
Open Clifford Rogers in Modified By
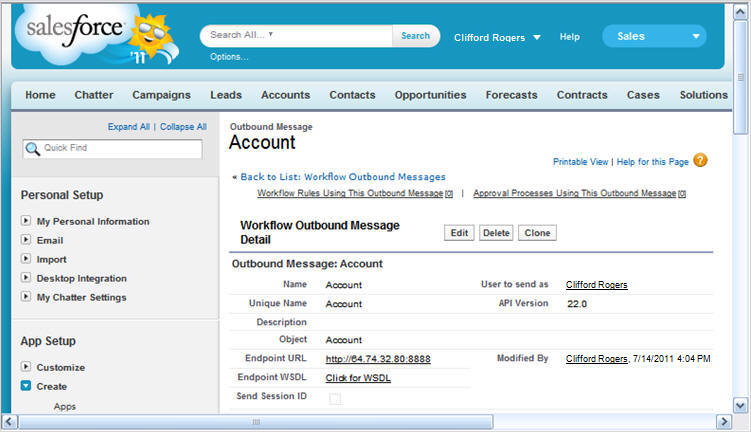coord(596,359)
